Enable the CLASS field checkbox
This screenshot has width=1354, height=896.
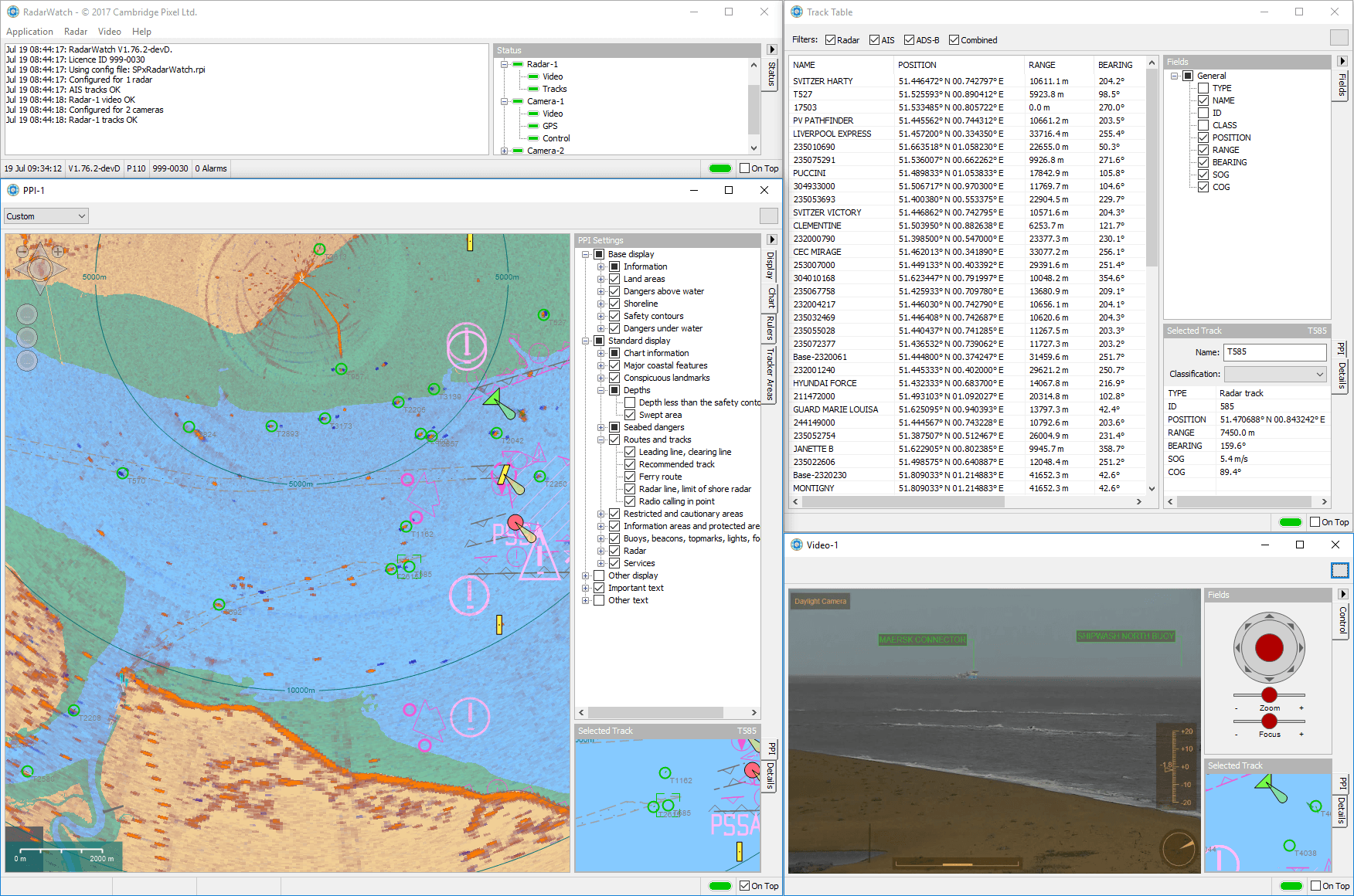click(1203, 125)
